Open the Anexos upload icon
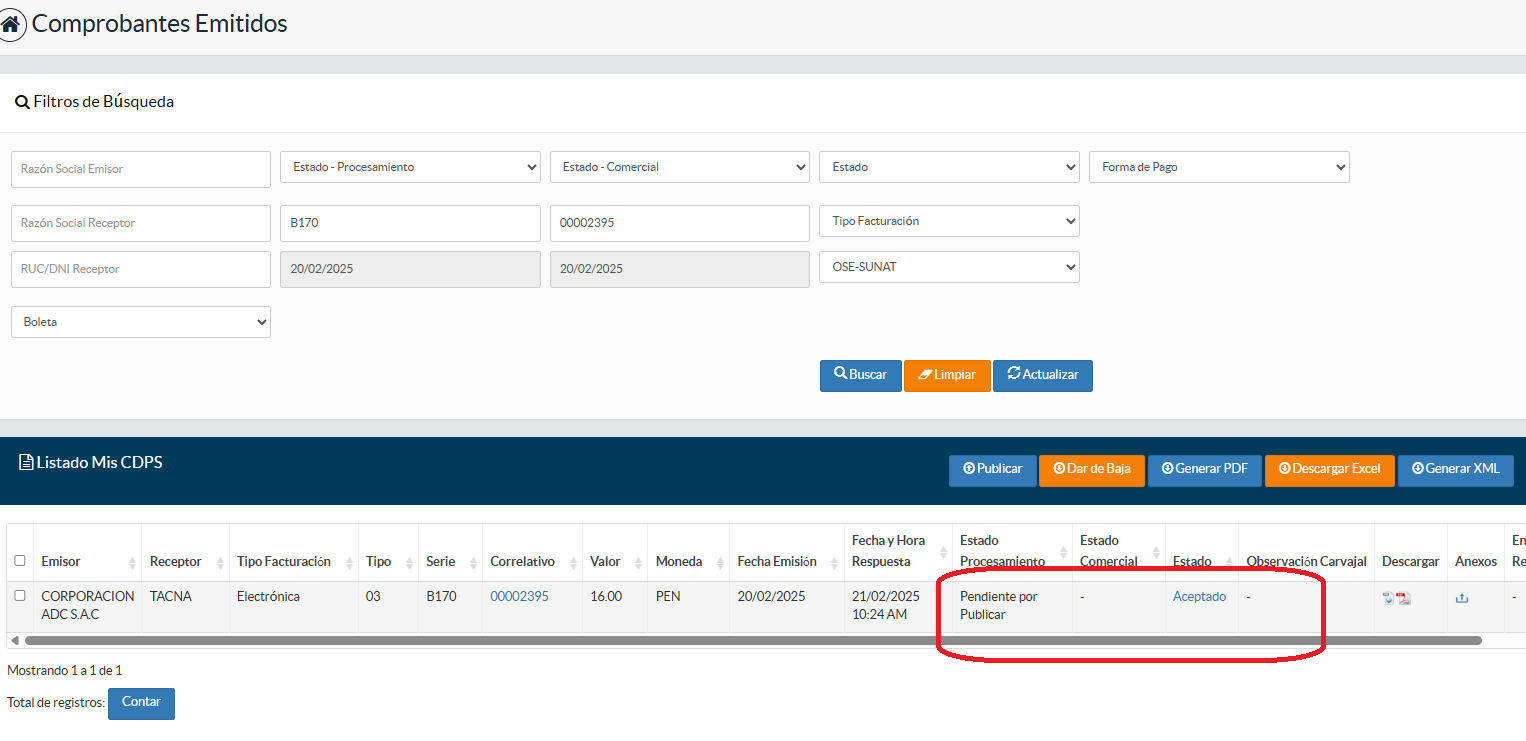Image resolution: width=1526 pixels, height=741 pixels. point(1462,598)
